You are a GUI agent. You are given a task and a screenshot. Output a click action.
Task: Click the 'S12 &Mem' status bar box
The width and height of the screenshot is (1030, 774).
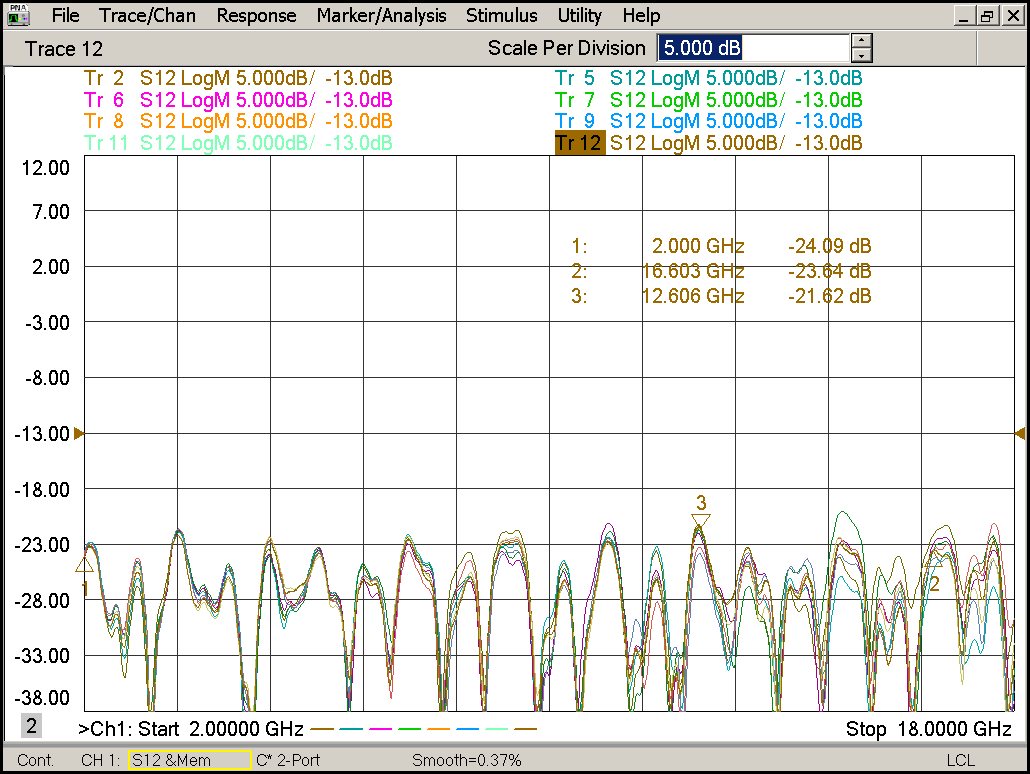click(x=190, y=760)
